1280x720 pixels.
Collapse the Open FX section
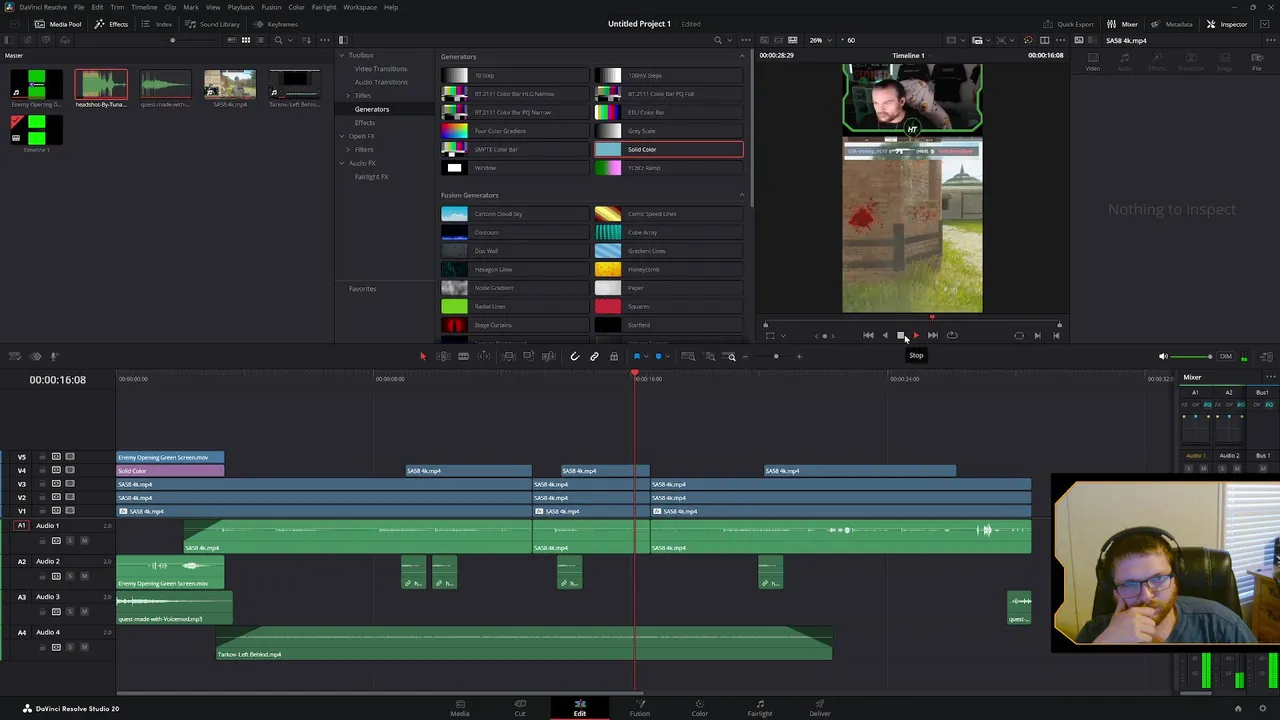[342, 136]
